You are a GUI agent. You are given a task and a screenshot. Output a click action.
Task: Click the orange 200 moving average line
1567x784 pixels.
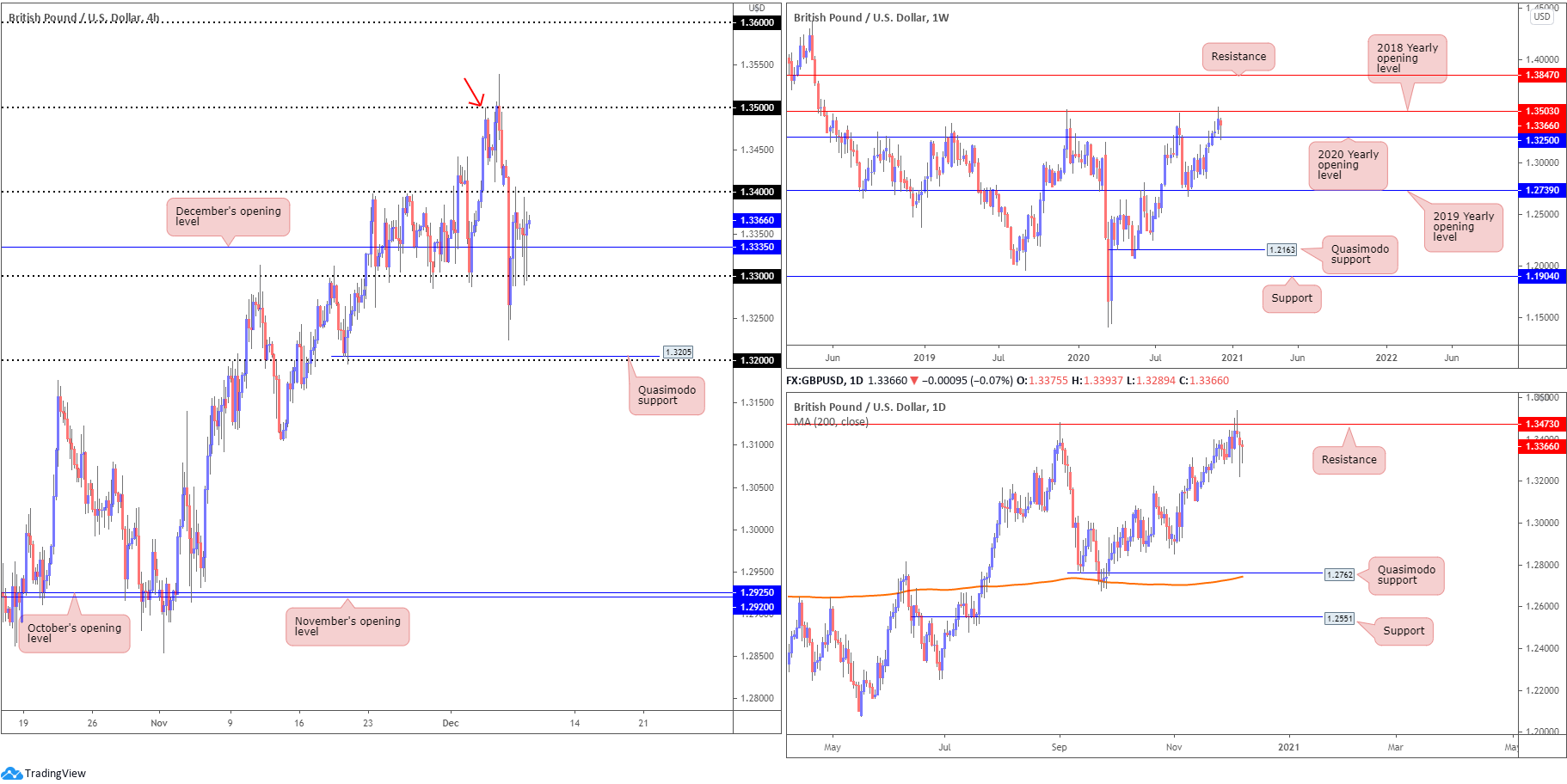pos(1015,585)
